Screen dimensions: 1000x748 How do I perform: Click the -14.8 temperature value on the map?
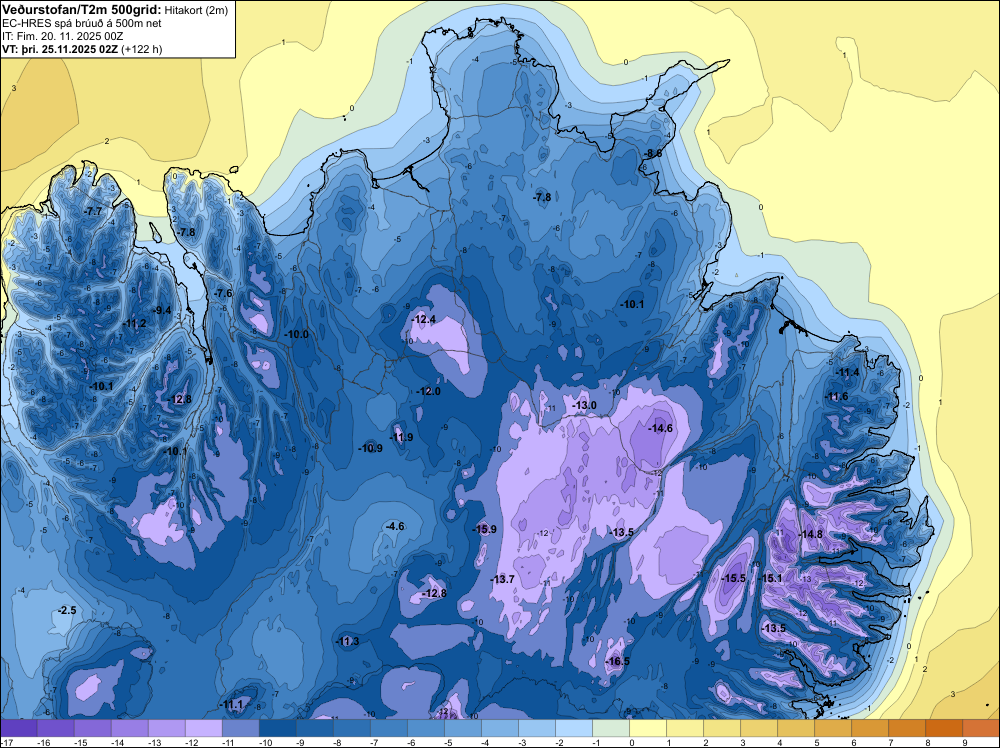(811, 534)
